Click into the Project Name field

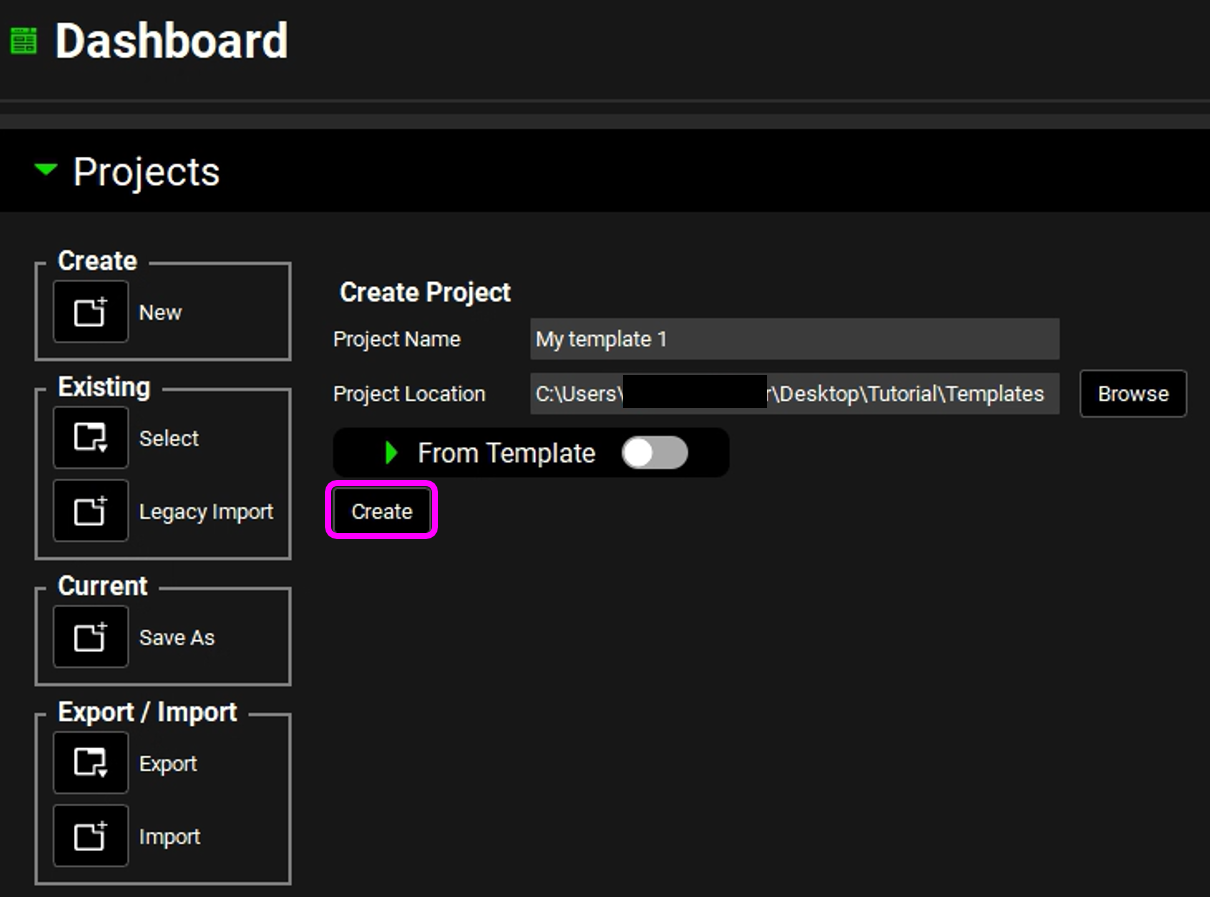pyautogui.click(x=794, y=339)
